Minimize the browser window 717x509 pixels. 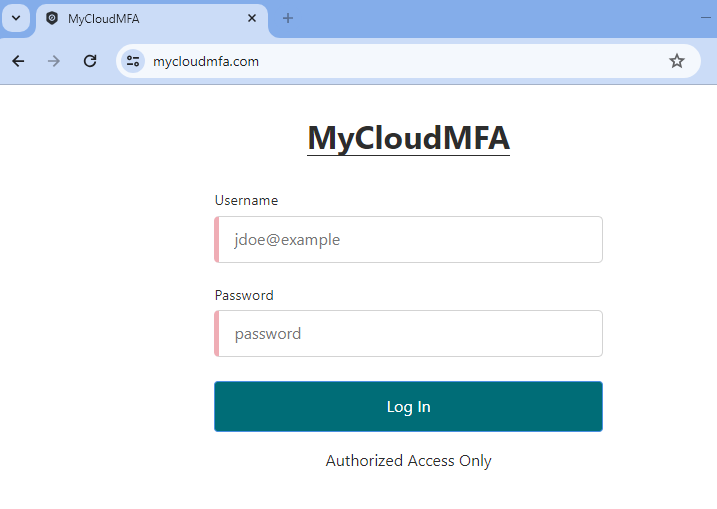click(x=706, y=18)
